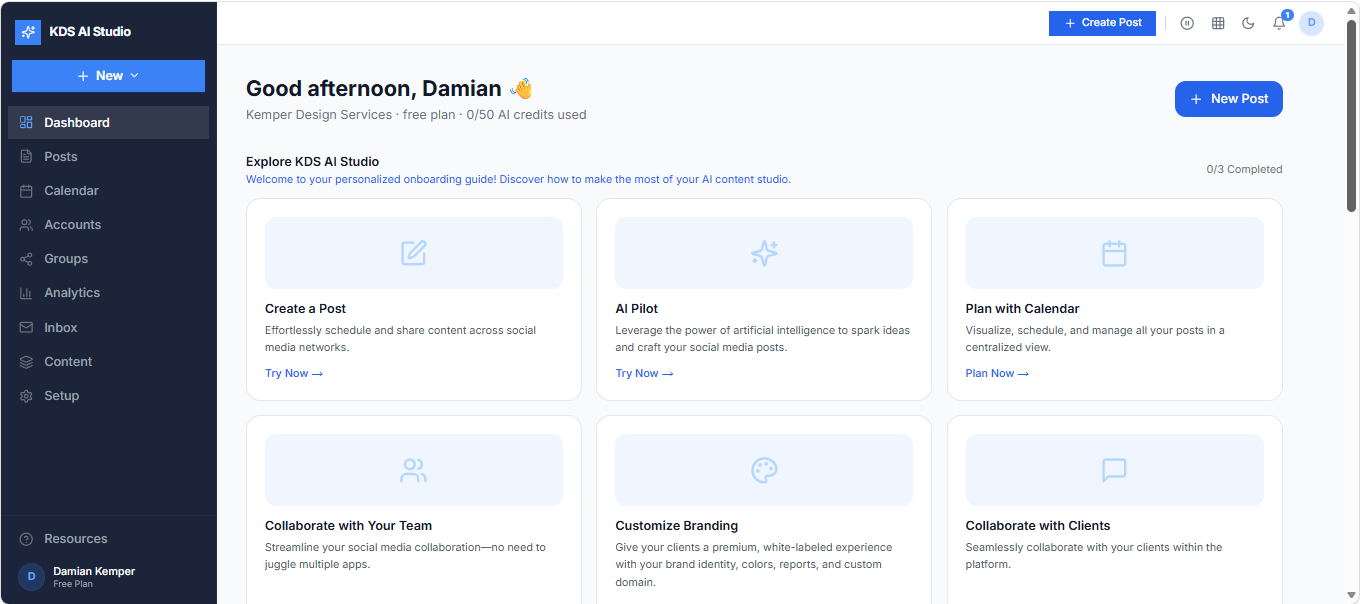The width and height of the screenshot is (1362, 604).
Task: Open the grid apps icon in the top bar
Action: click(x=1218, y=23)
